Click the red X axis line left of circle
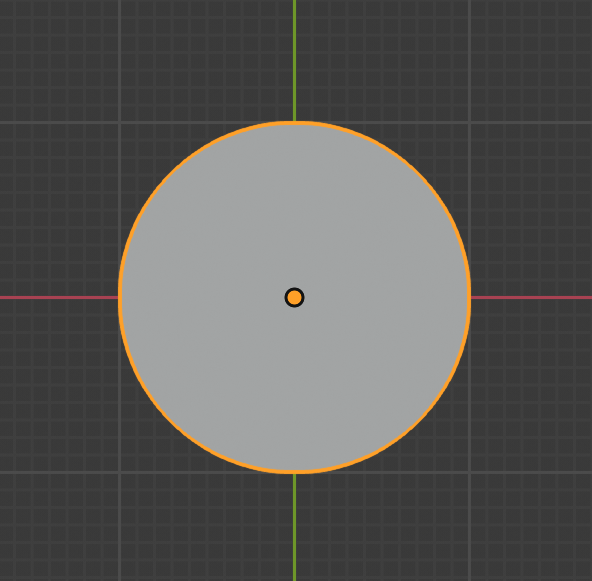592x581 pixels. tap(59, 297)
